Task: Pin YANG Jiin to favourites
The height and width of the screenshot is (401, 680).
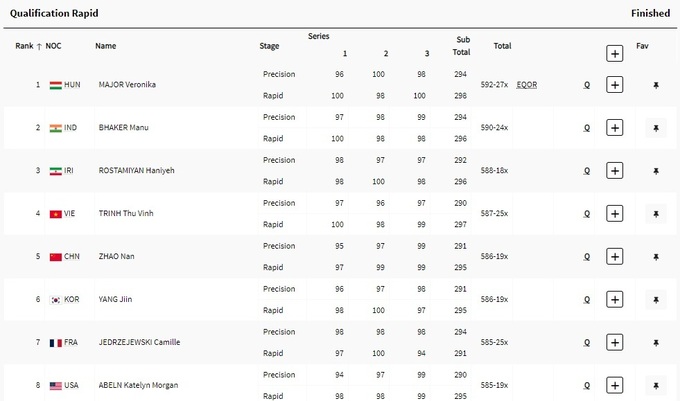Action: point(656,300)
